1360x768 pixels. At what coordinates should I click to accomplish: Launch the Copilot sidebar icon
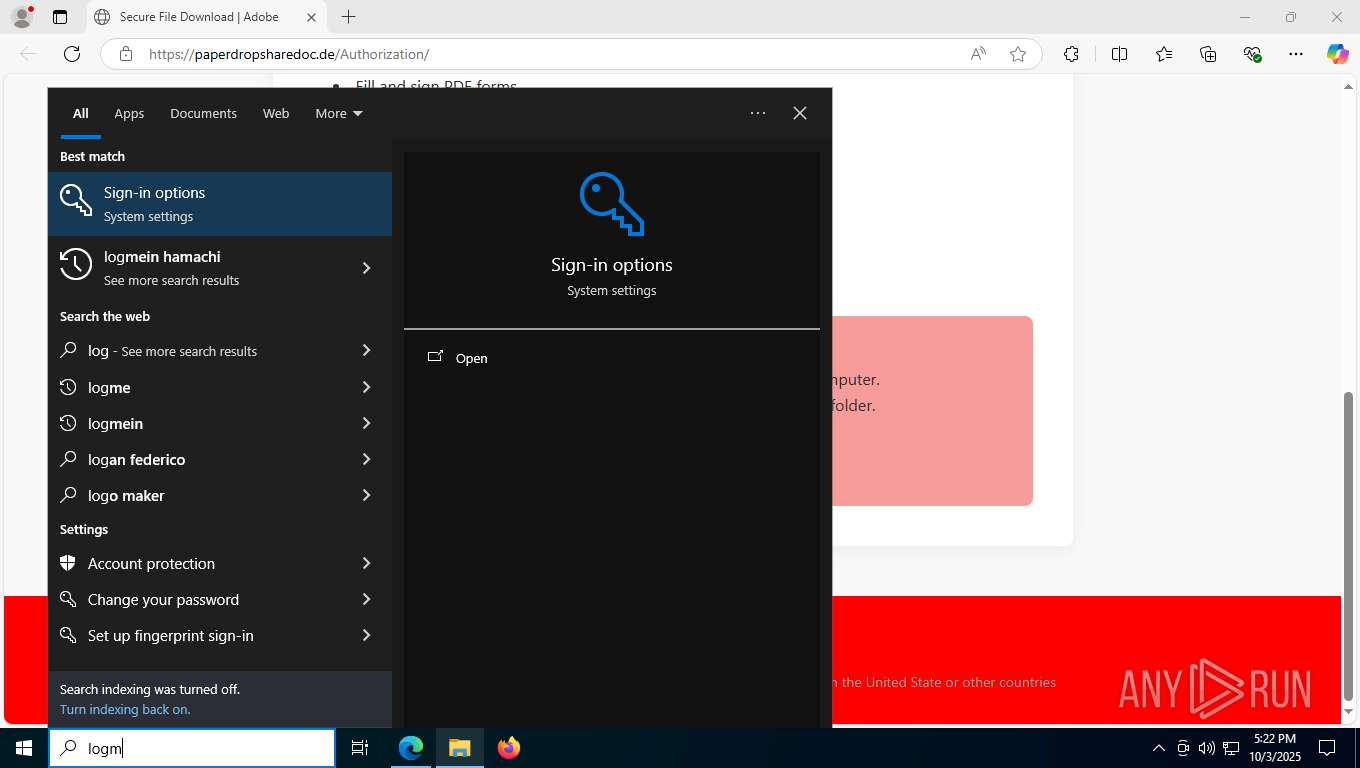1337,54
